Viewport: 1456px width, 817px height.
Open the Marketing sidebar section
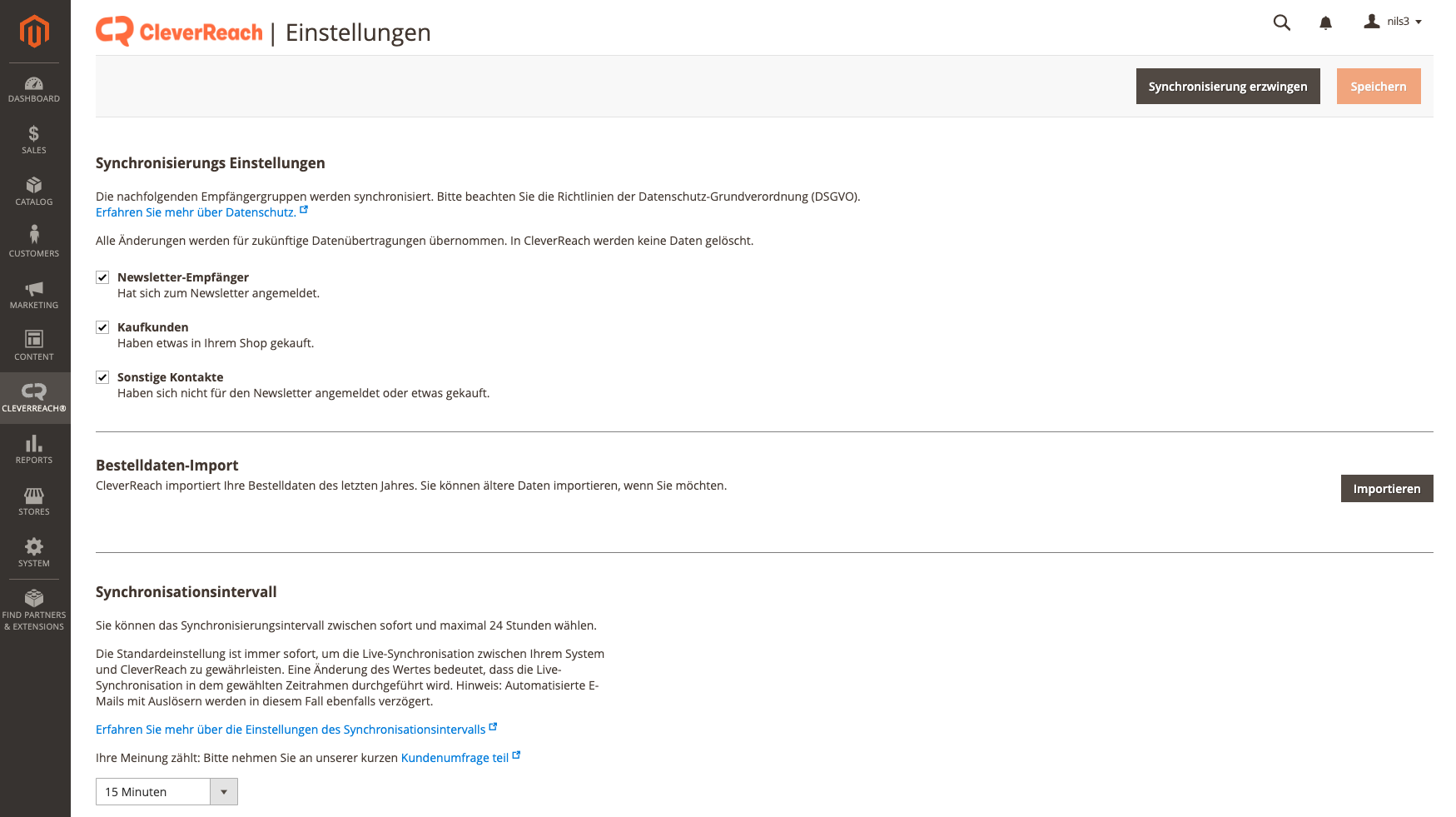coord(34,295)
